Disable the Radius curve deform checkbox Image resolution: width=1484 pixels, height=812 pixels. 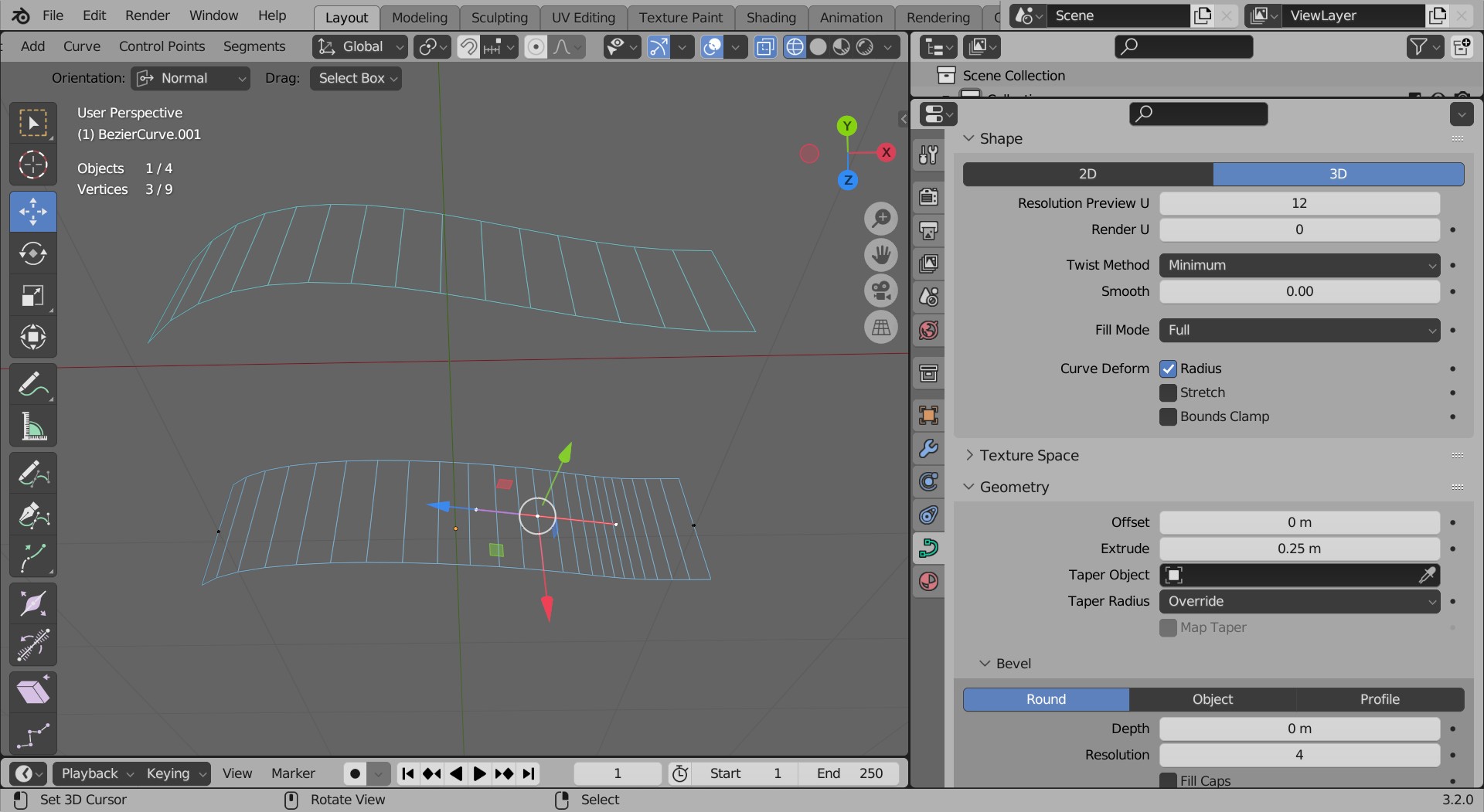[1168, 369]
